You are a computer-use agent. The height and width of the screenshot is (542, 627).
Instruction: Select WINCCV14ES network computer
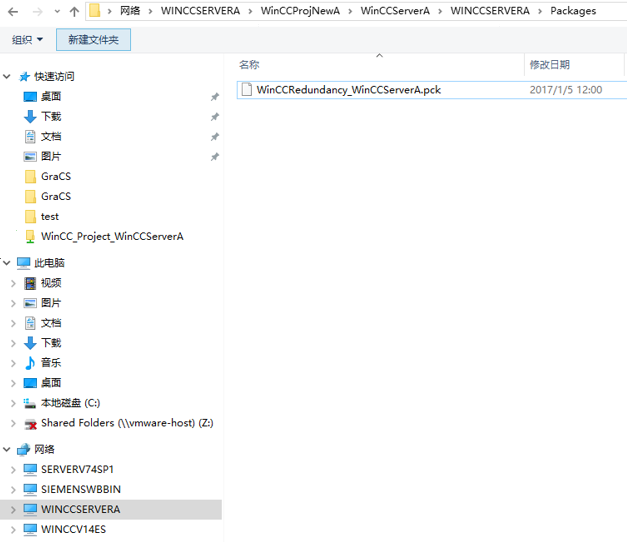(74, 529)
